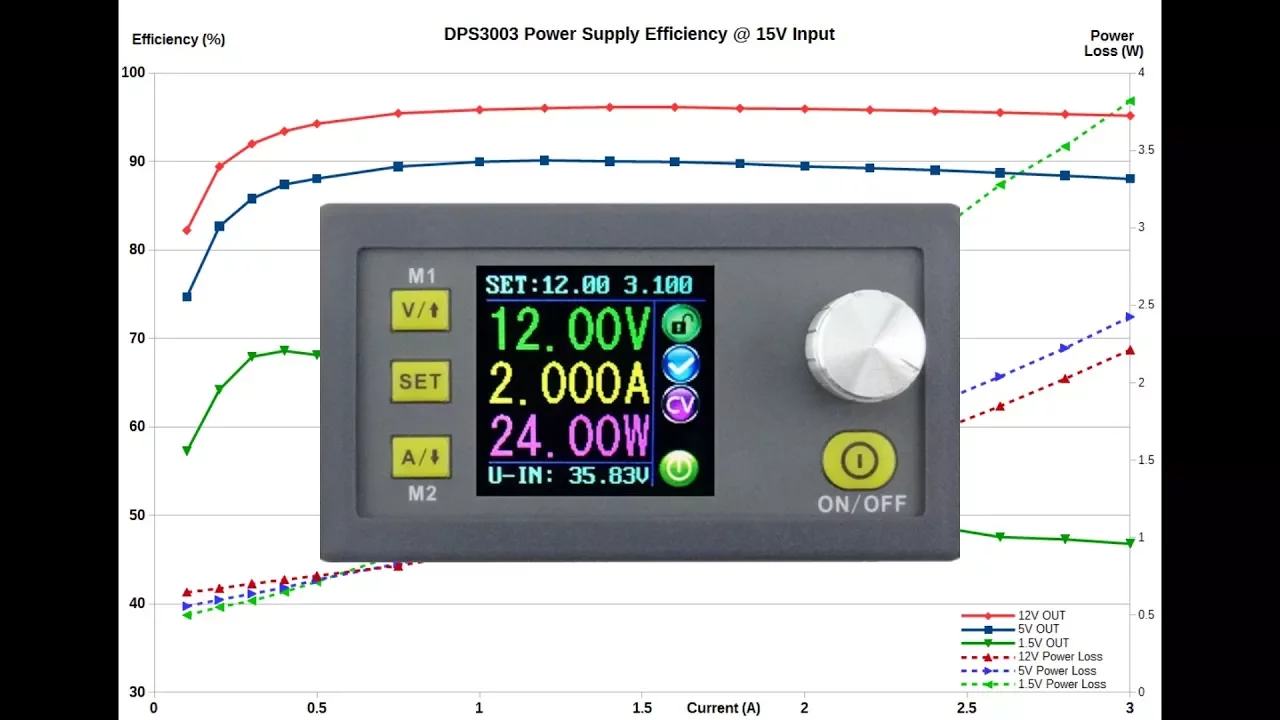Click the 24.00W power readout
The image size is (1280, 720).
[570, 437]
